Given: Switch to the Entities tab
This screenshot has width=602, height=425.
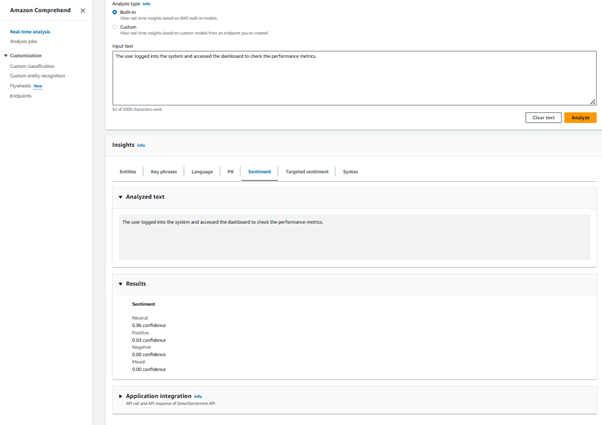Looking at the screenshot, I should click(128, 172).
